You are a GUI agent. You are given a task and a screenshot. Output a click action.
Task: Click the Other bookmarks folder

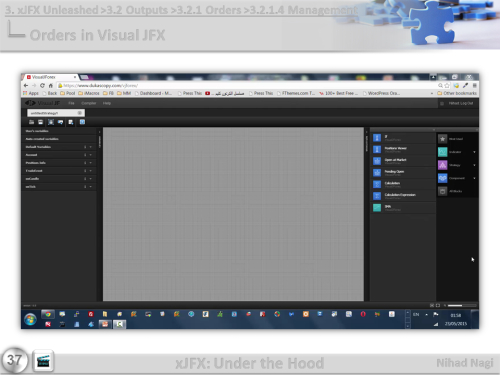[457, 93]
